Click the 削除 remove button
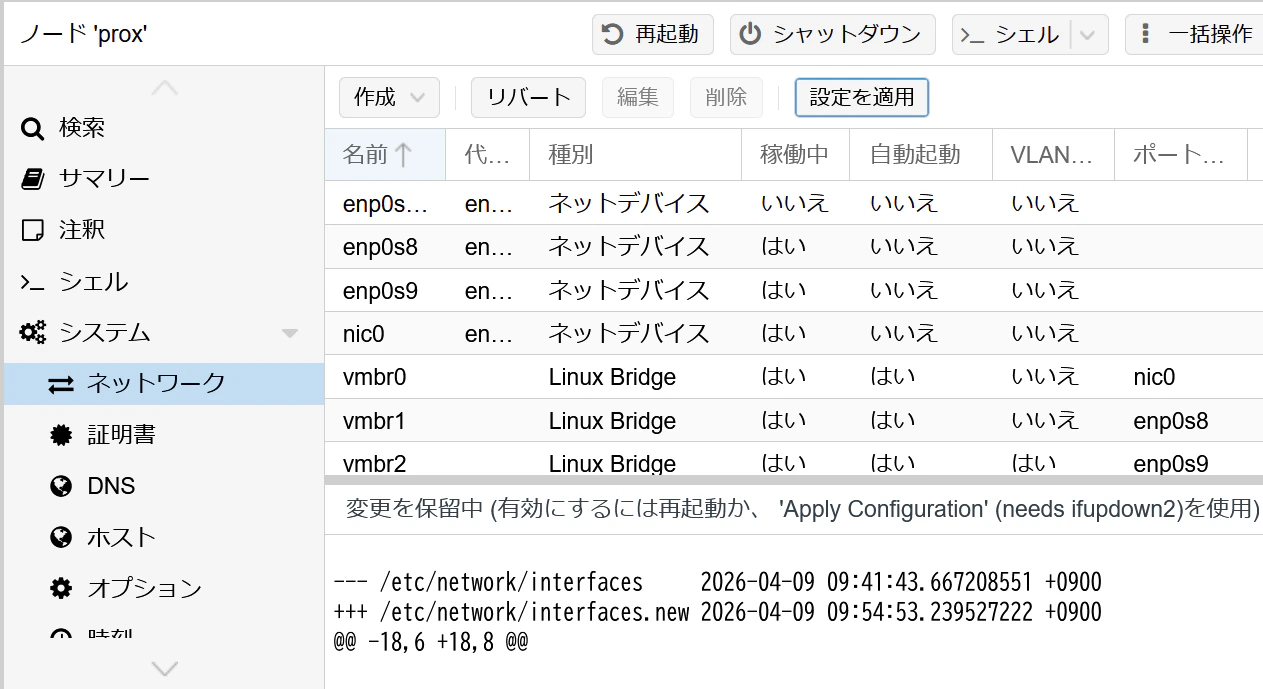Image resolution: width=1263 pixels, height=689 pixels. click(726, 97)
